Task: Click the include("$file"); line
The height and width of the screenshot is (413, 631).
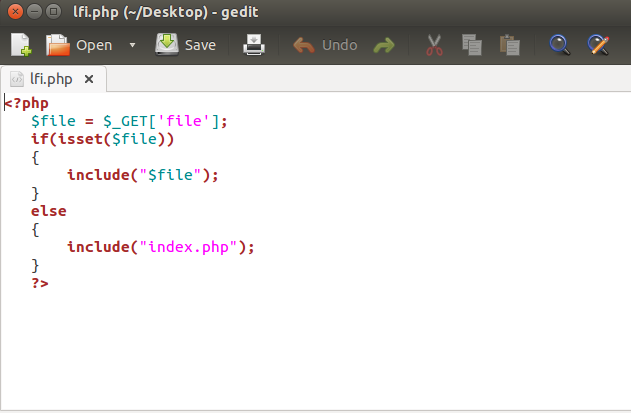Action: click(x=143, y=175)
